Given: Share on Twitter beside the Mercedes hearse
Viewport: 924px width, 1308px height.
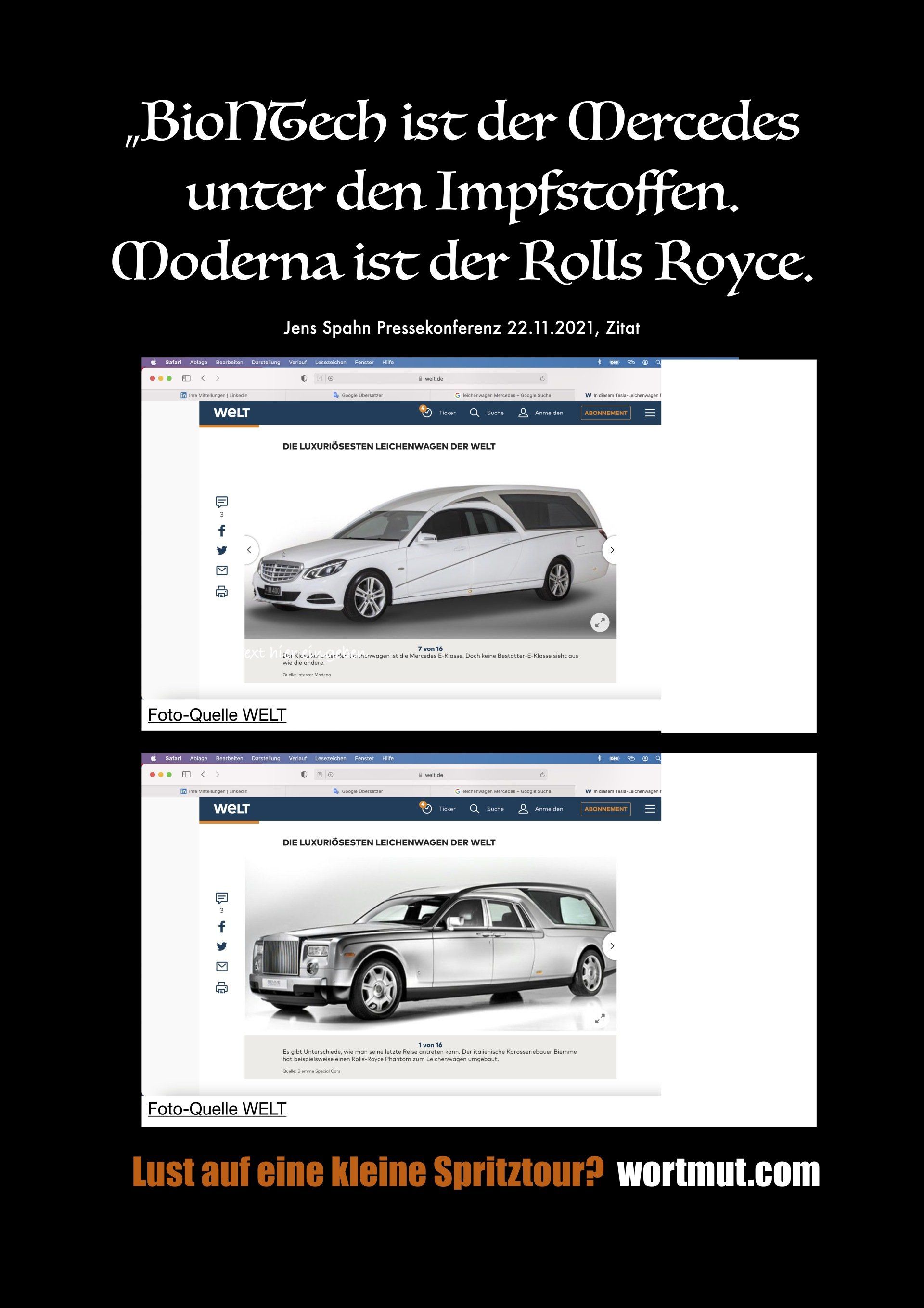Looking at the screenshot, I should pyautogui.click(x=221, y=550).
